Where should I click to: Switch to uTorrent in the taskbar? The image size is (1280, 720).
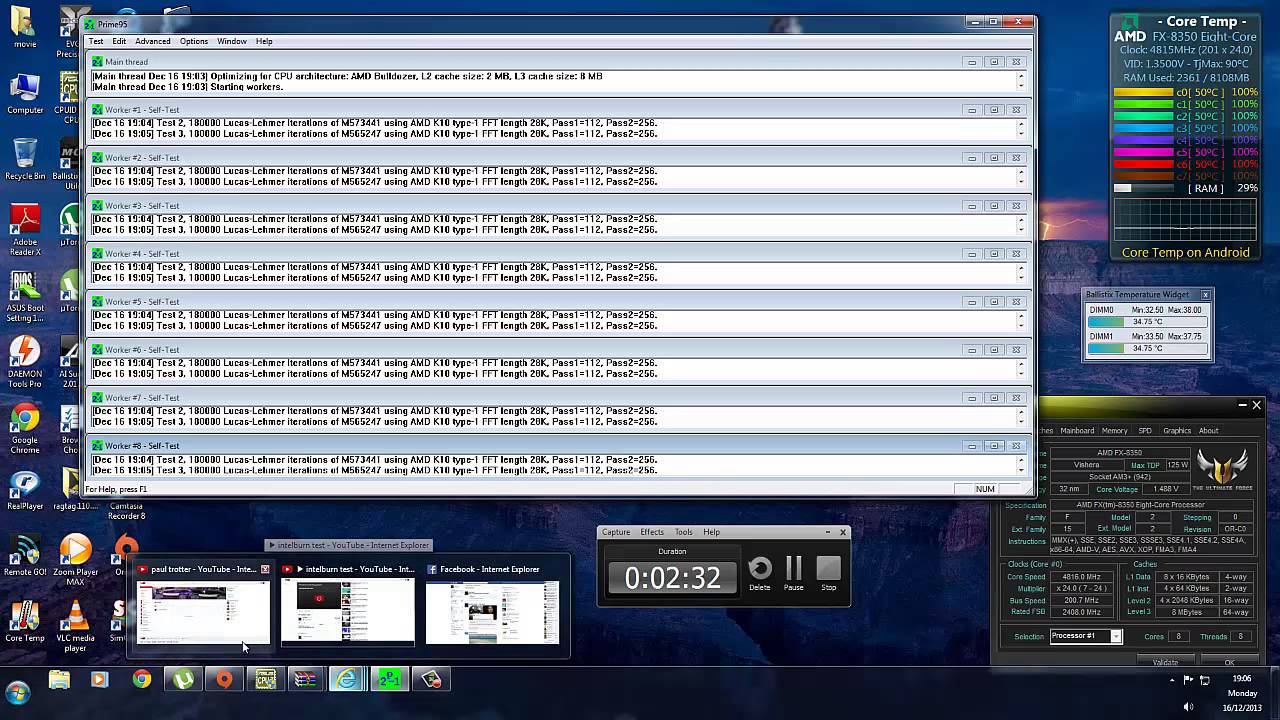click(x=183, y=680)
